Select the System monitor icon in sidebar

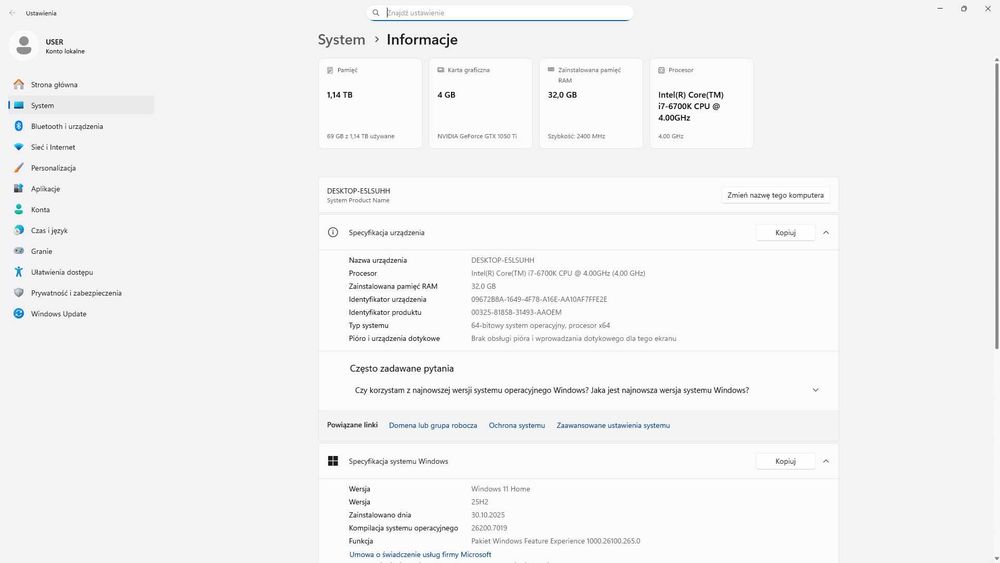pyautogui.click(x=18, y=105)
